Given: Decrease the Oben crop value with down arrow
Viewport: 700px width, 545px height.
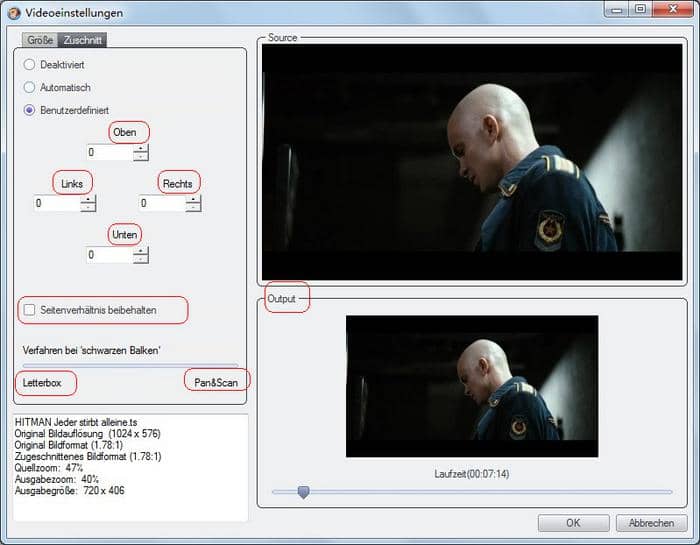Looking at the screenshot, I should pyautogui.click(x=141, y=157).
